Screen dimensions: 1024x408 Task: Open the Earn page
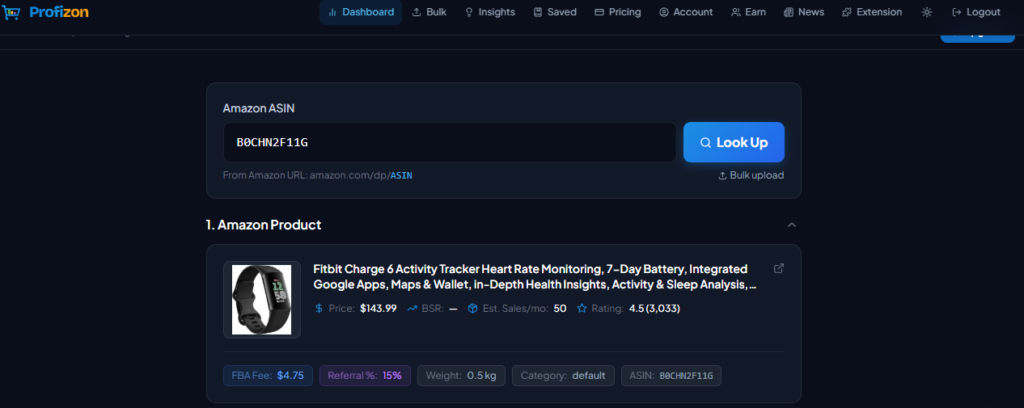point(748,12)
